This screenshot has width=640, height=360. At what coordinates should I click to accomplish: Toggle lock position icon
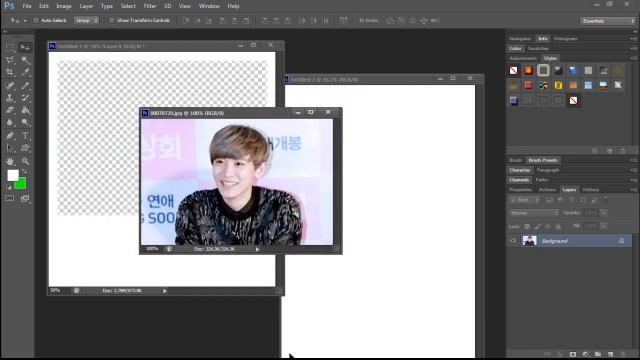point(548,227)
